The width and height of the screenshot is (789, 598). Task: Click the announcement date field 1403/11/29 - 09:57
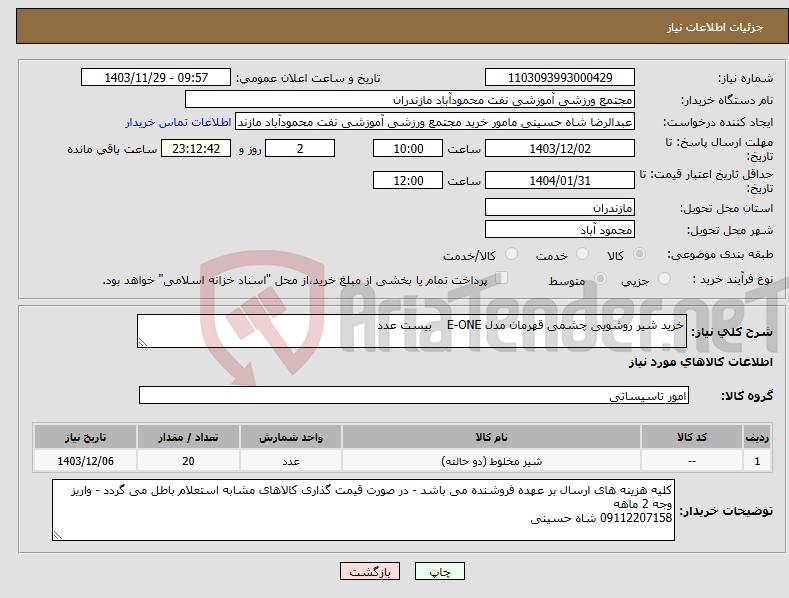[x=155, y=78]
